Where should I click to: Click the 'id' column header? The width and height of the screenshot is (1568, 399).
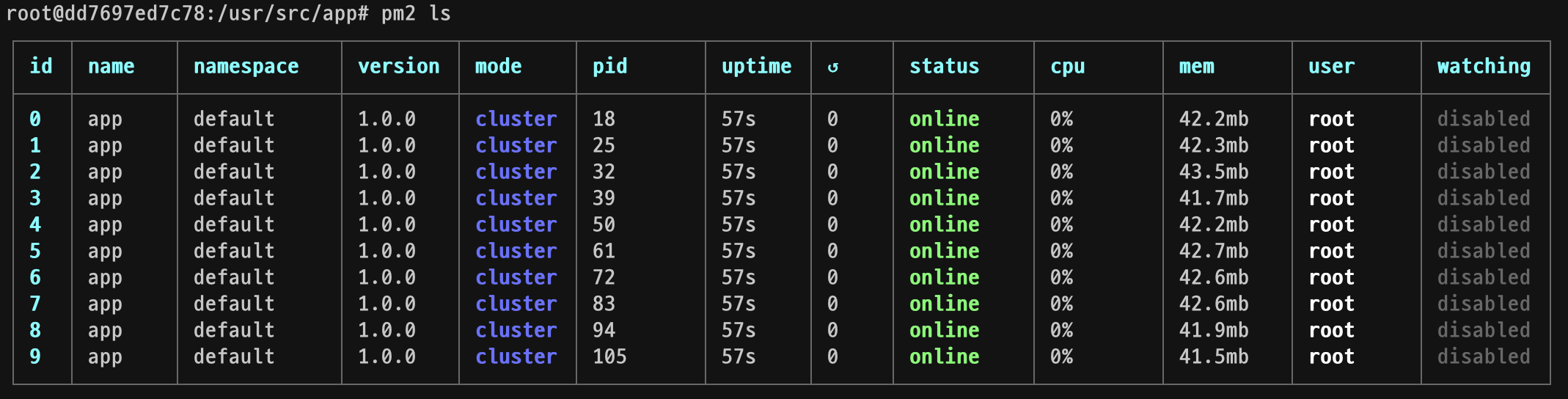click(x=41, y=66)
